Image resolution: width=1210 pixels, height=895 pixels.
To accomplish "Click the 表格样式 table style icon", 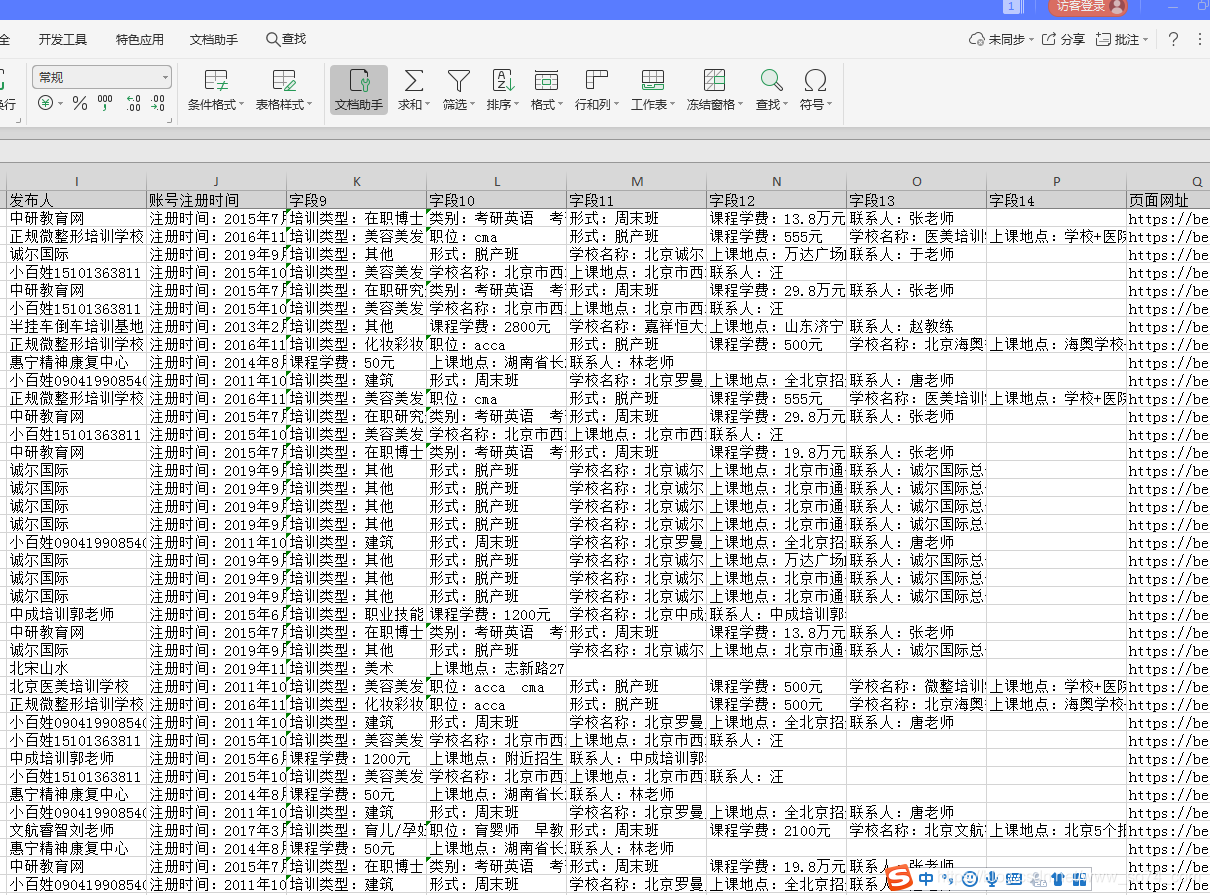I will [284, 81].
